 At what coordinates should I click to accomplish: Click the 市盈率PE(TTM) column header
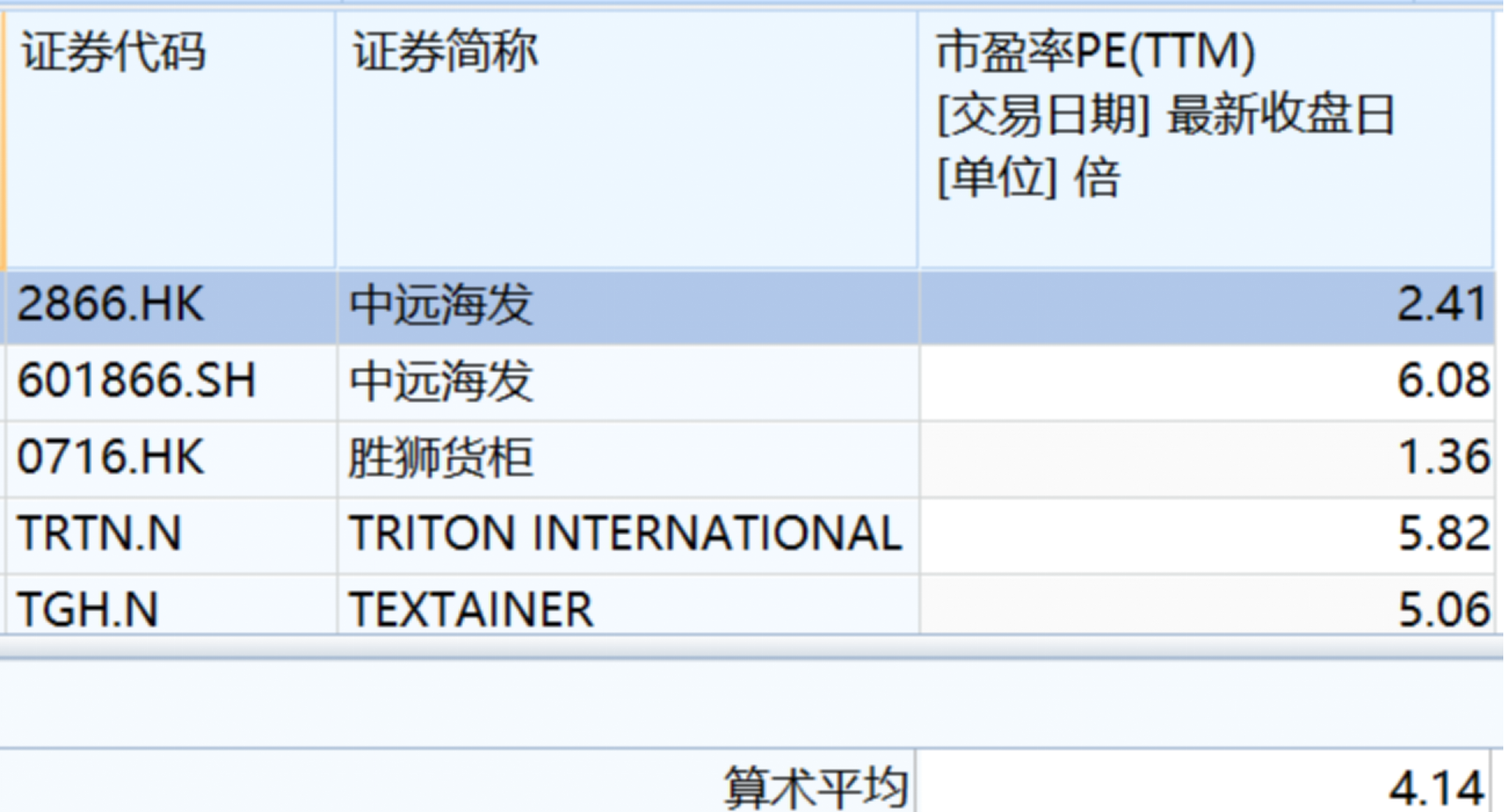[1095, 53]
